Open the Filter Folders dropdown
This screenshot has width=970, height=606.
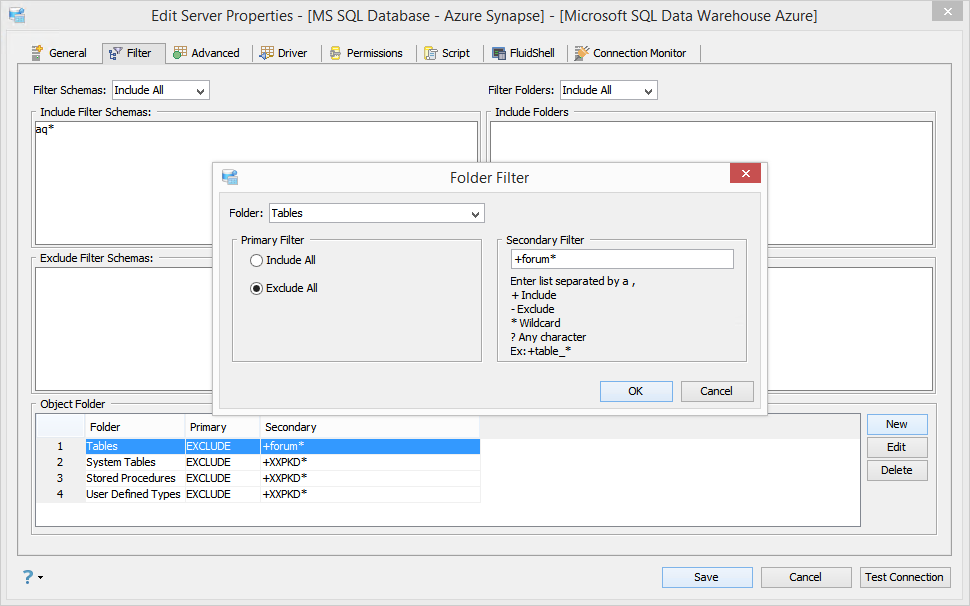pyautogui.click(x=609, y=90)
